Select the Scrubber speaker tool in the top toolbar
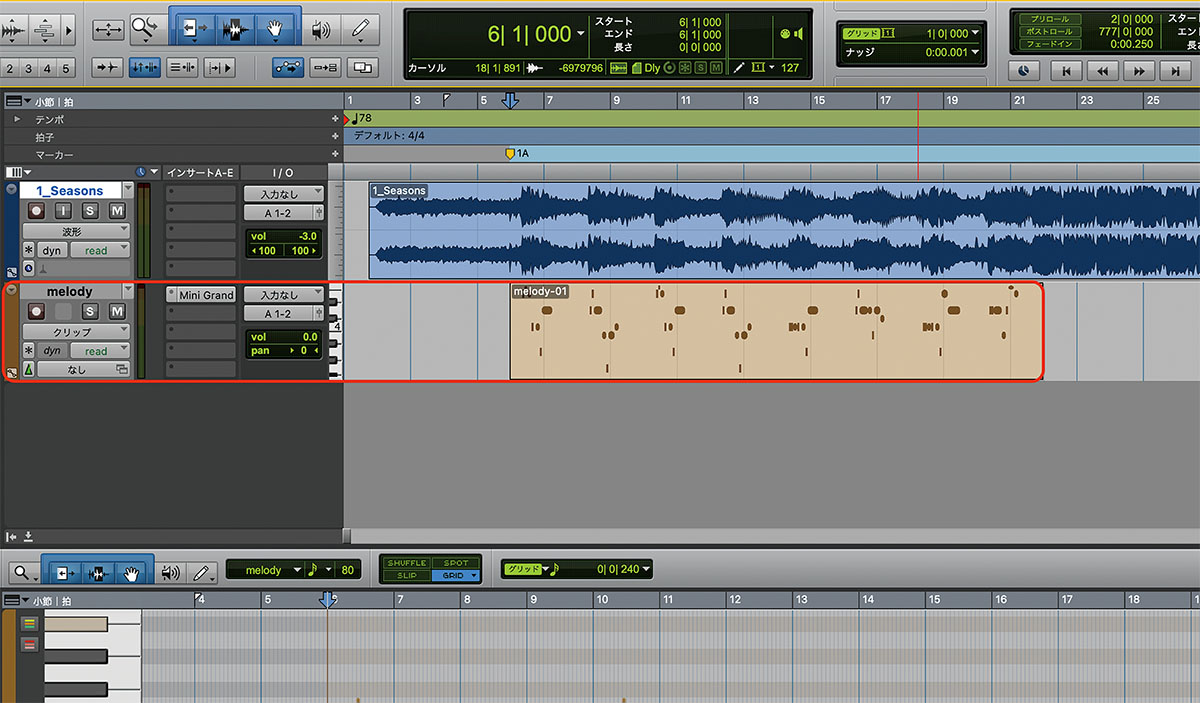1200x703 pixels. [x=320, y=30]
